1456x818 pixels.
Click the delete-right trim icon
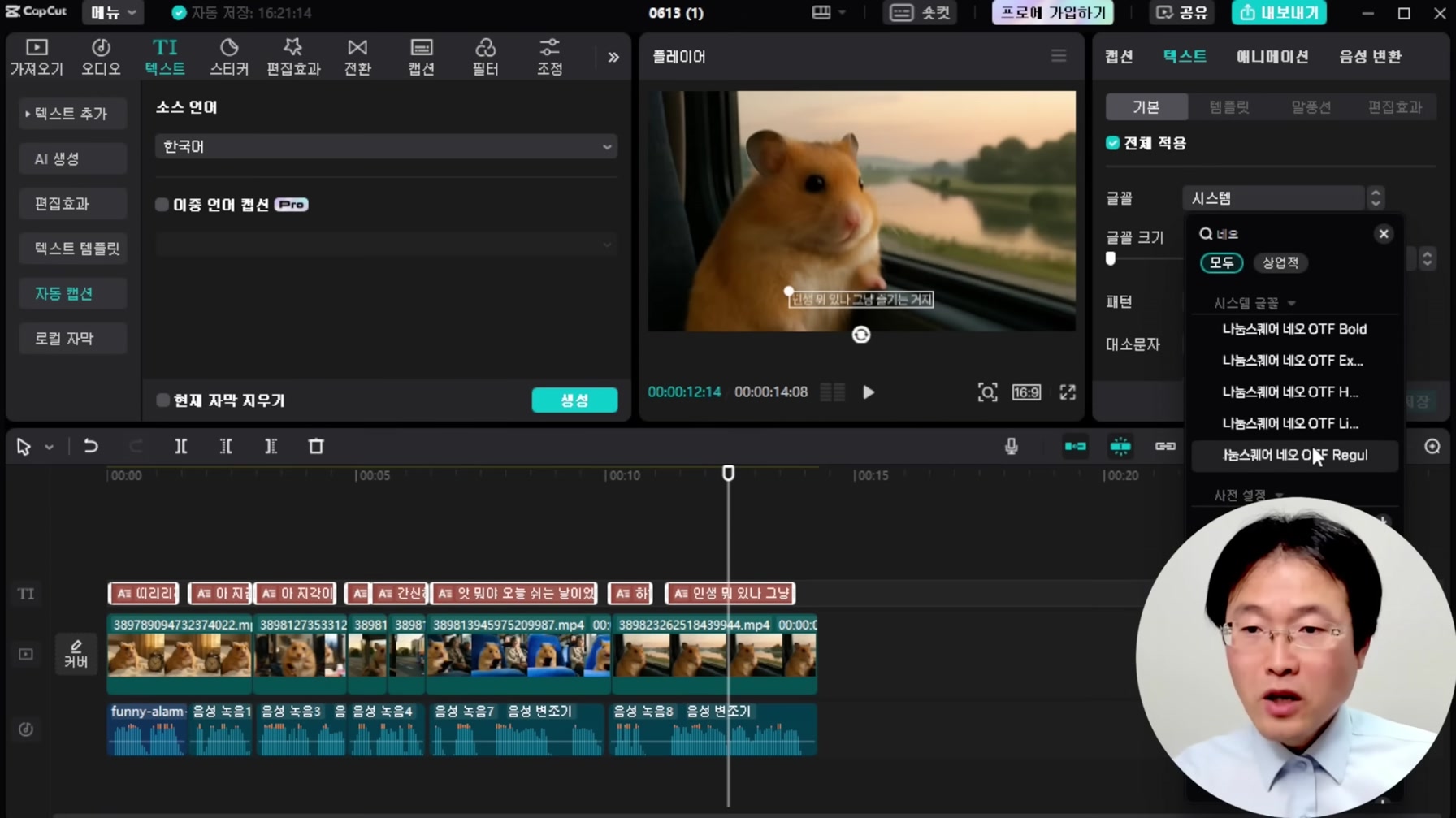tap(271, 446)
